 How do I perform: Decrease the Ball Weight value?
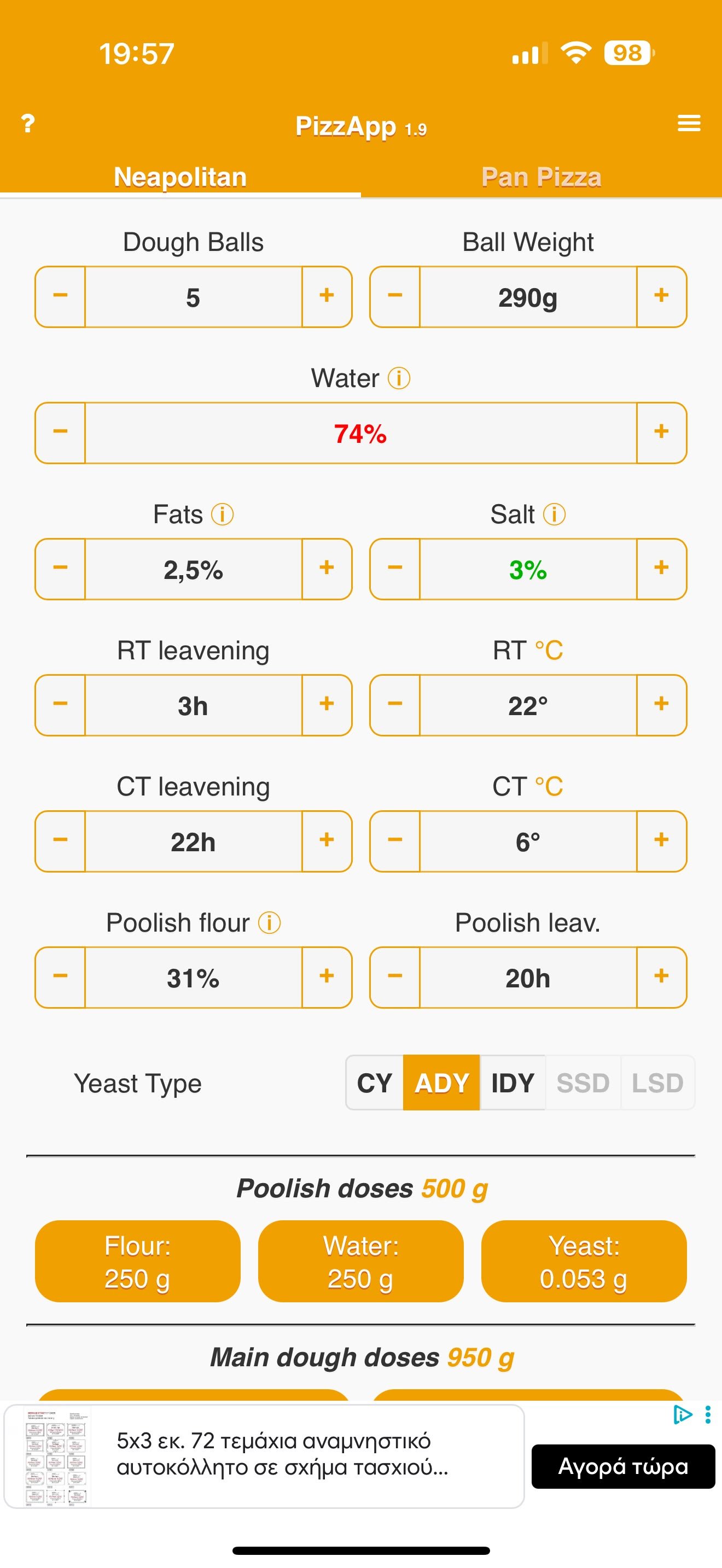point(395,296)
